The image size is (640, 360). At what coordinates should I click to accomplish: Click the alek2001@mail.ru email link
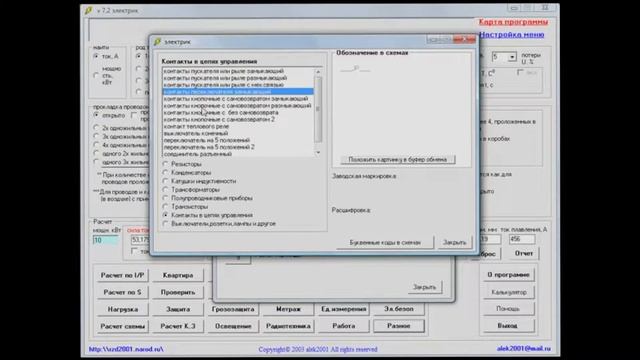(x=524, y=349)
